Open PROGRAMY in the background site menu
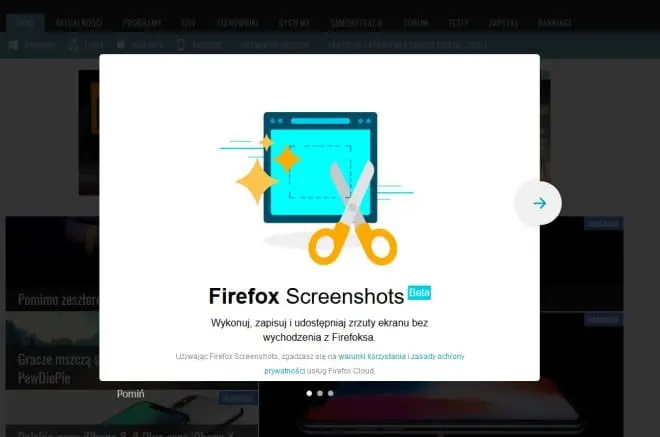Image resolution: width=660 pixels, height=437 pixels. [x=142, y=23]
